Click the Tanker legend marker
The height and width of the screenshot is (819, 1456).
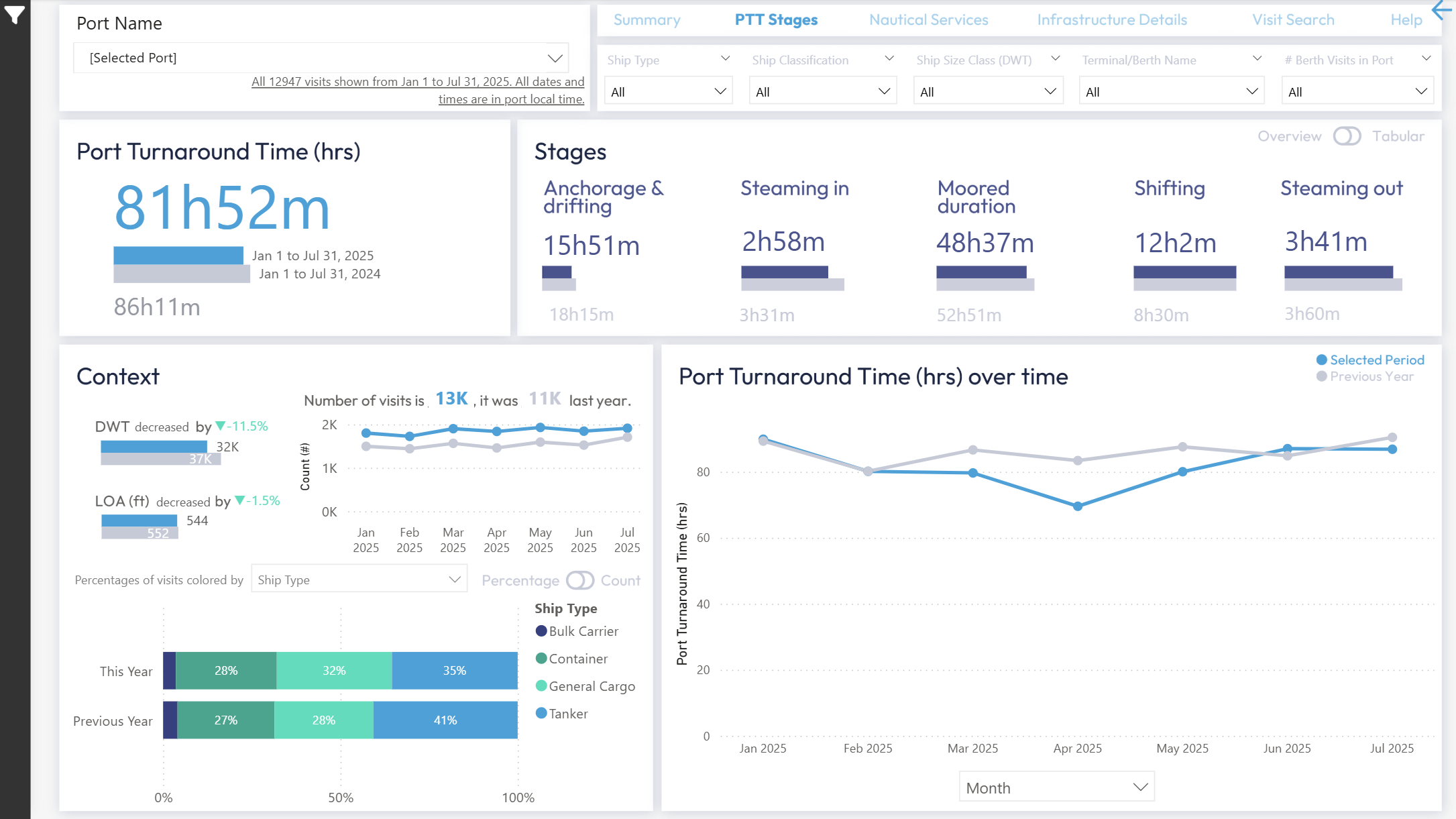click(541, 714)
